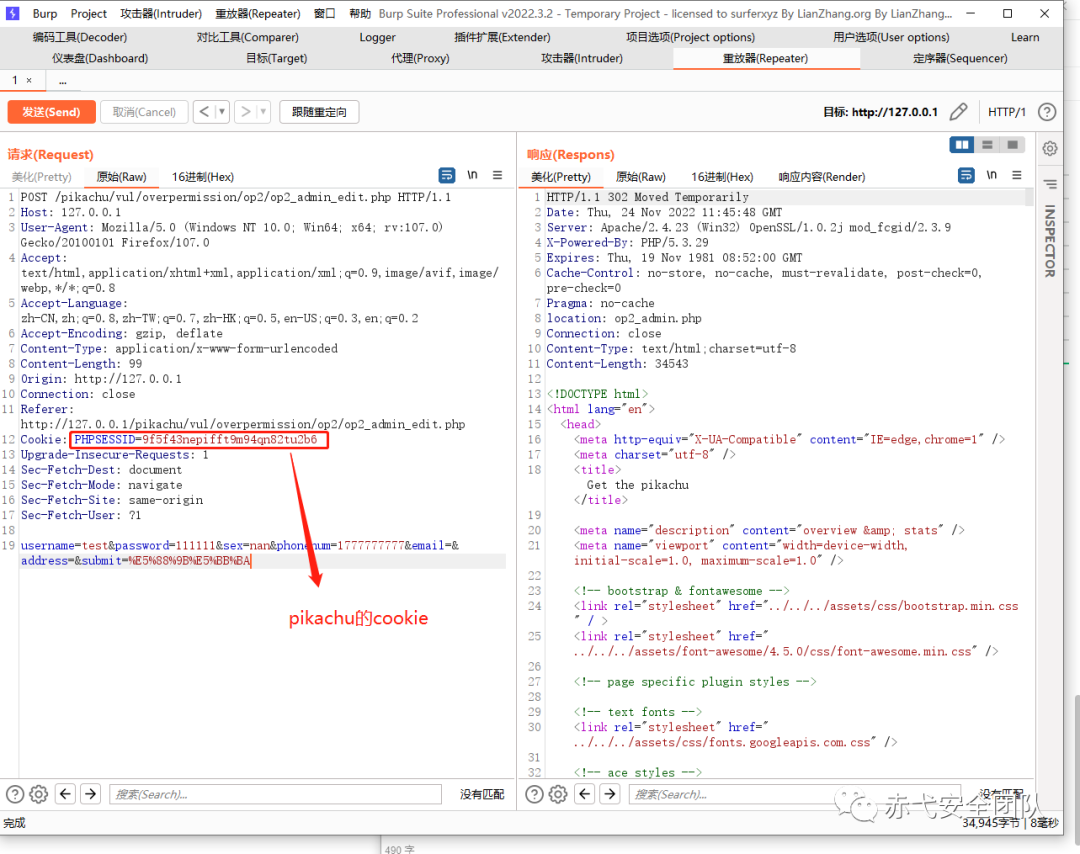The image size is (1080, 854).
Task: Open Repeater help question mark icon
Action: pyautogui.click(x=1047, y=112)
